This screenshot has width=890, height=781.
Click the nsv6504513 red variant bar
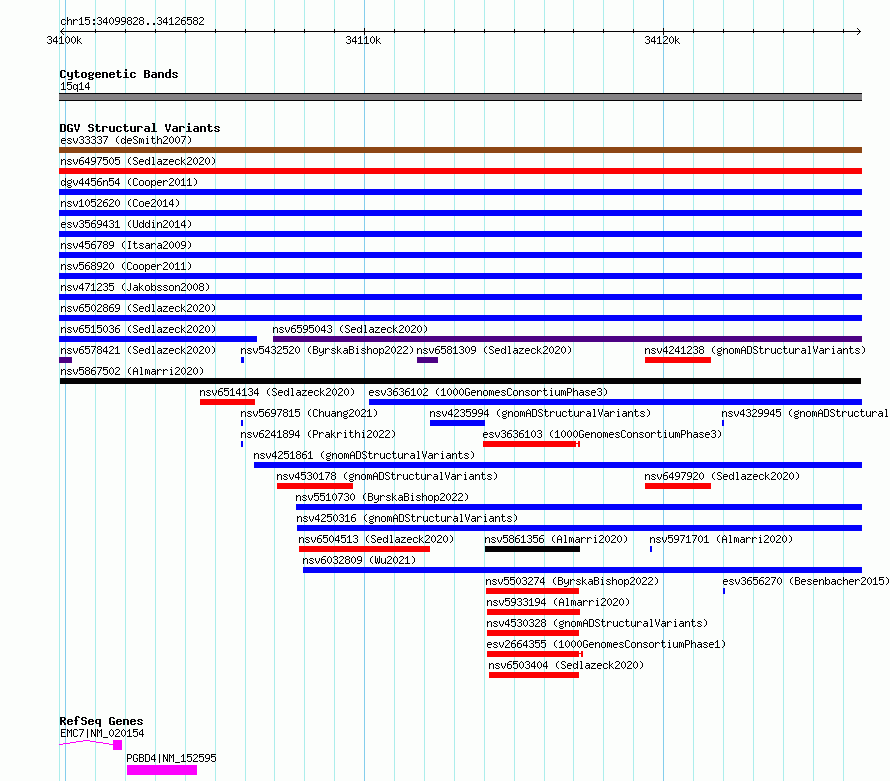point(364,549)
